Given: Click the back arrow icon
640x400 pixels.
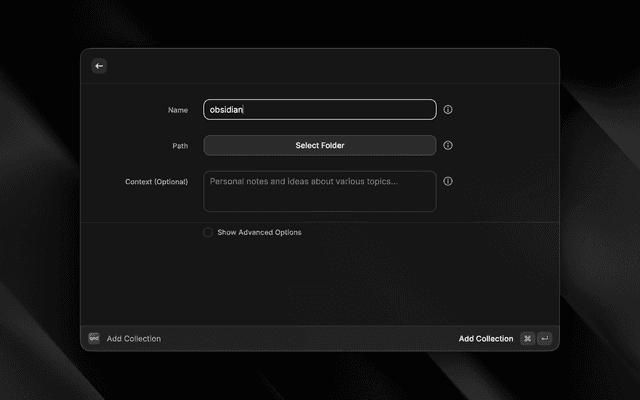Looking at the screenshot, I should click(99, 66).
